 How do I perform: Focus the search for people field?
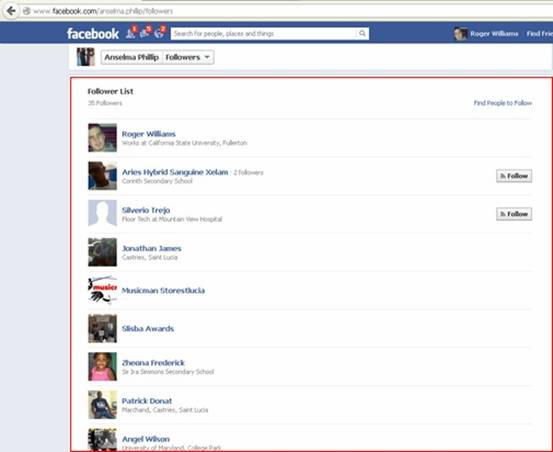tap(265, 33)
